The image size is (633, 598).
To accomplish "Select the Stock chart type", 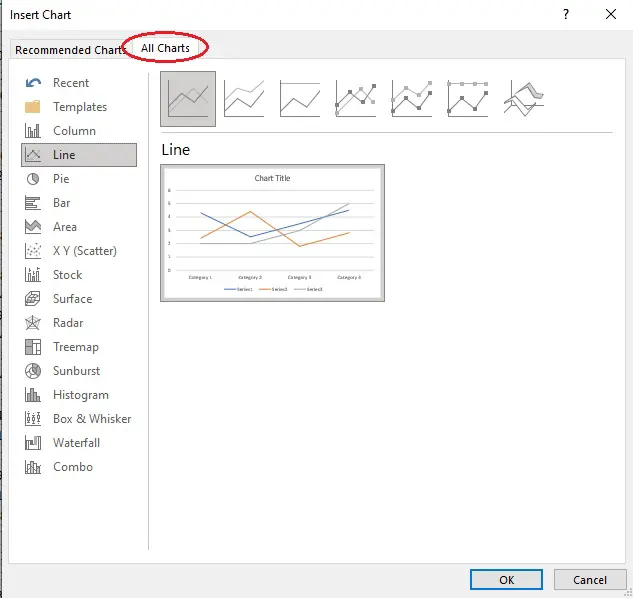I will (x=79, y=275).
